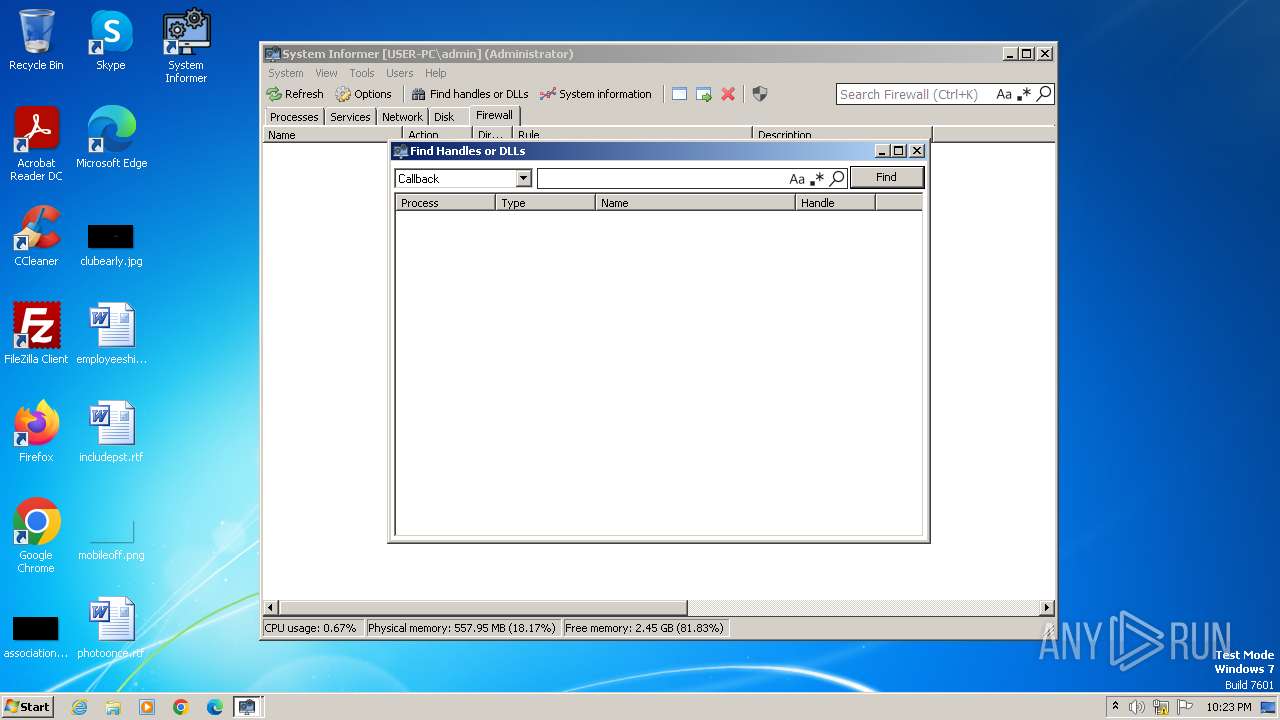Screen dimensions: 1280x720
Task: Select photoonce.rtf desktop file
Action: (111, 628)
